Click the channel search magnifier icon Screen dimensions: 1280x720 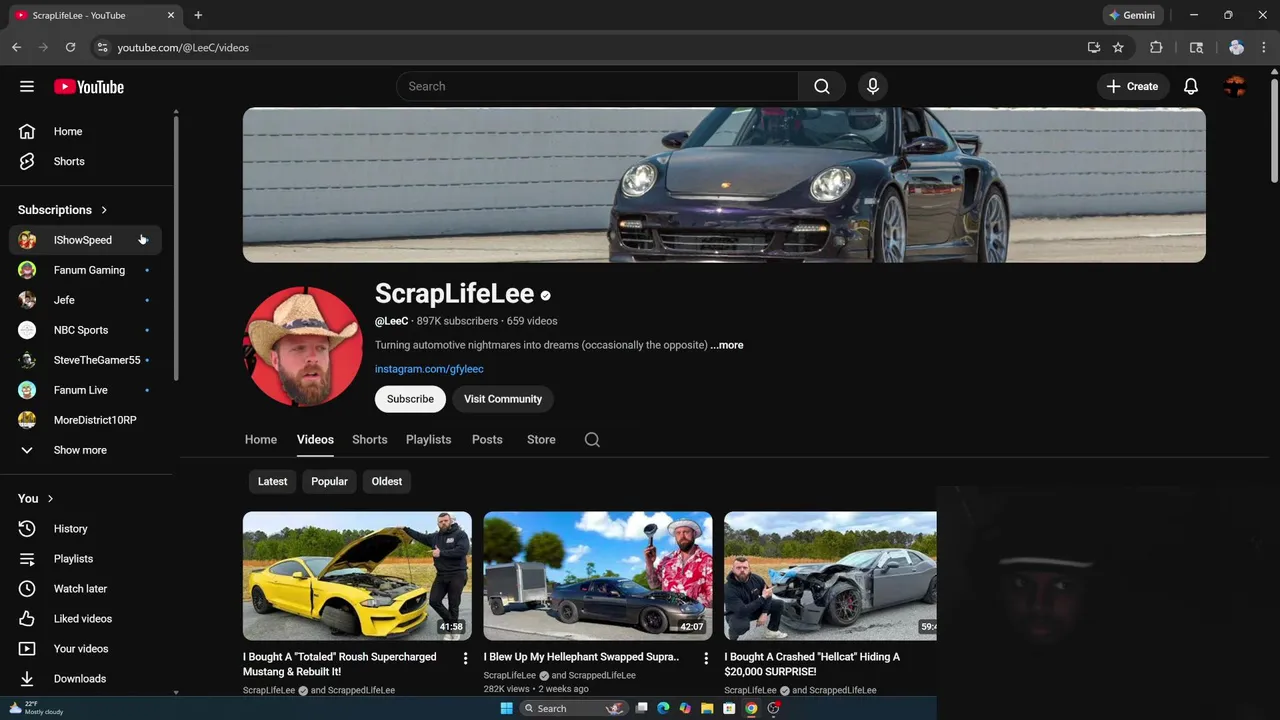pos(592,440)
